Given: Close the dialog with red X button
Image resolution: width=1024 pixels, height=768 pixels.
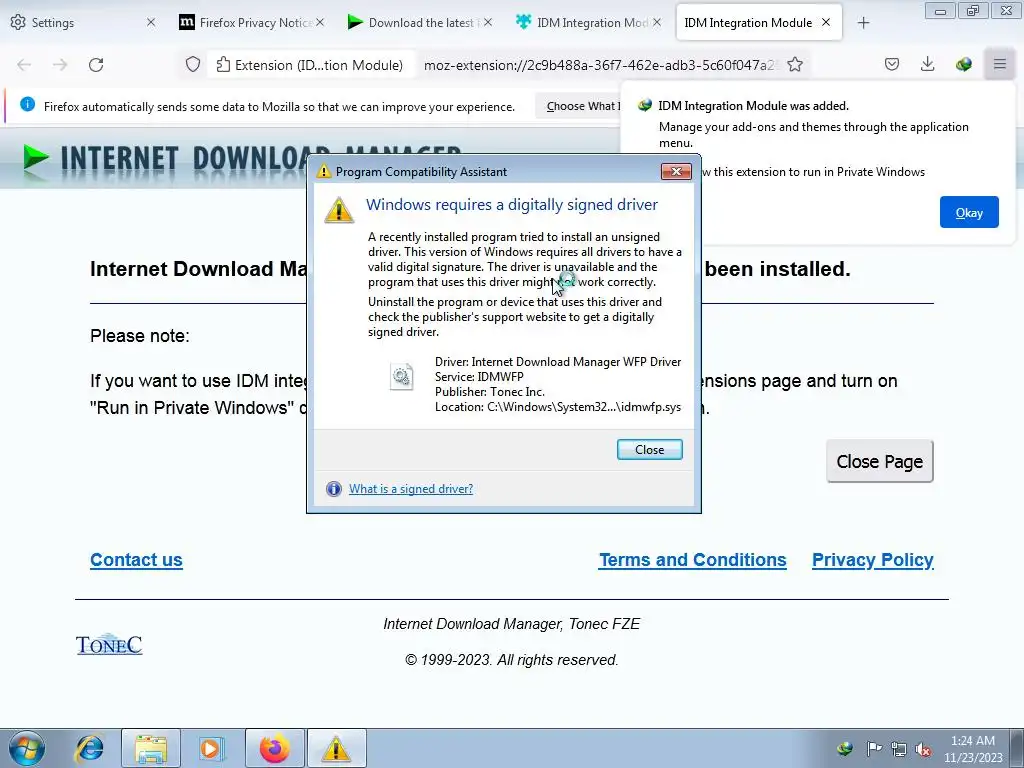Looking at the screenshot, I should [x=676, y=171].
